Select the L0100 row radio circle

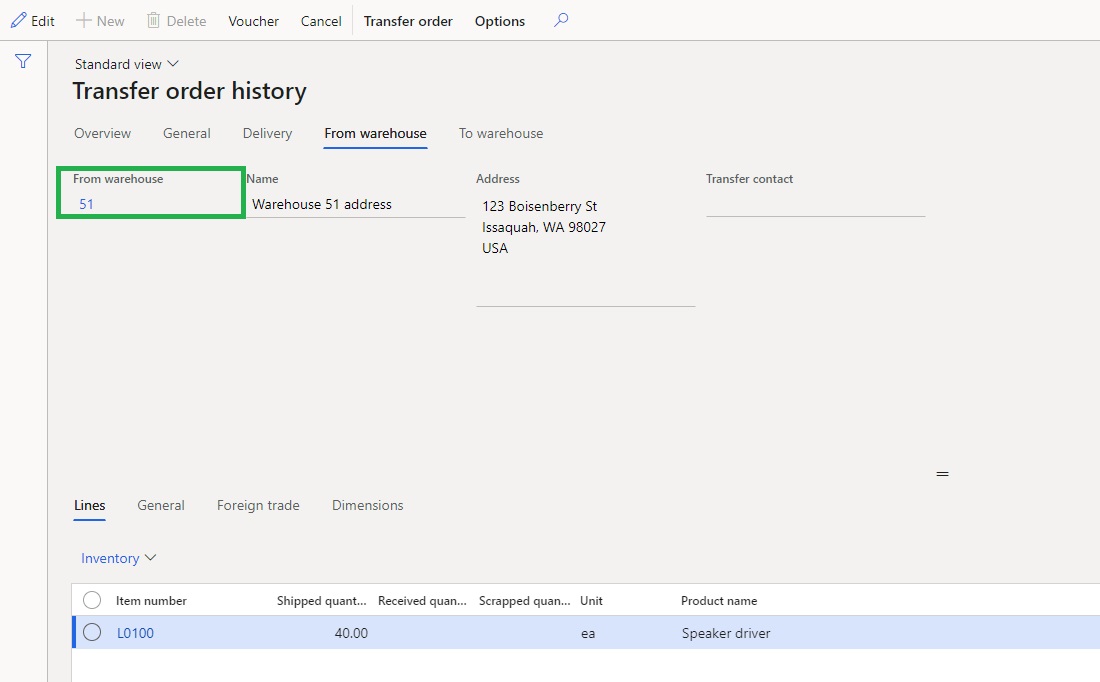tap(92, 632)
